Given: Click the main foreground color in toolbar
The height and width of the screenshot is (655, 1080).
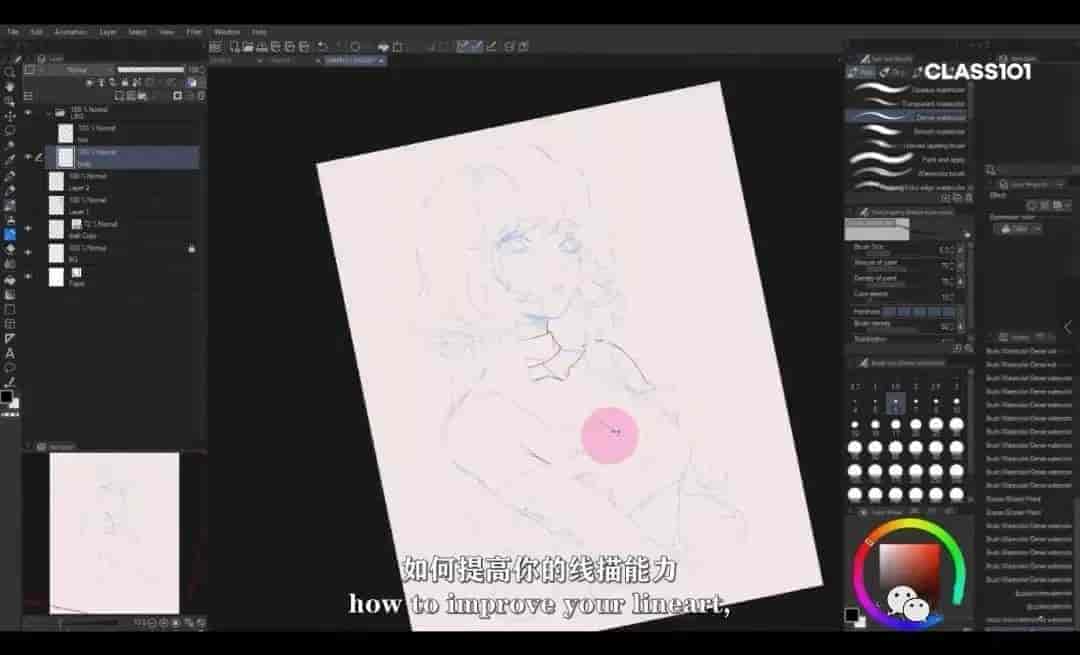Looking at the screenshot, I should [x=6, y=397].
